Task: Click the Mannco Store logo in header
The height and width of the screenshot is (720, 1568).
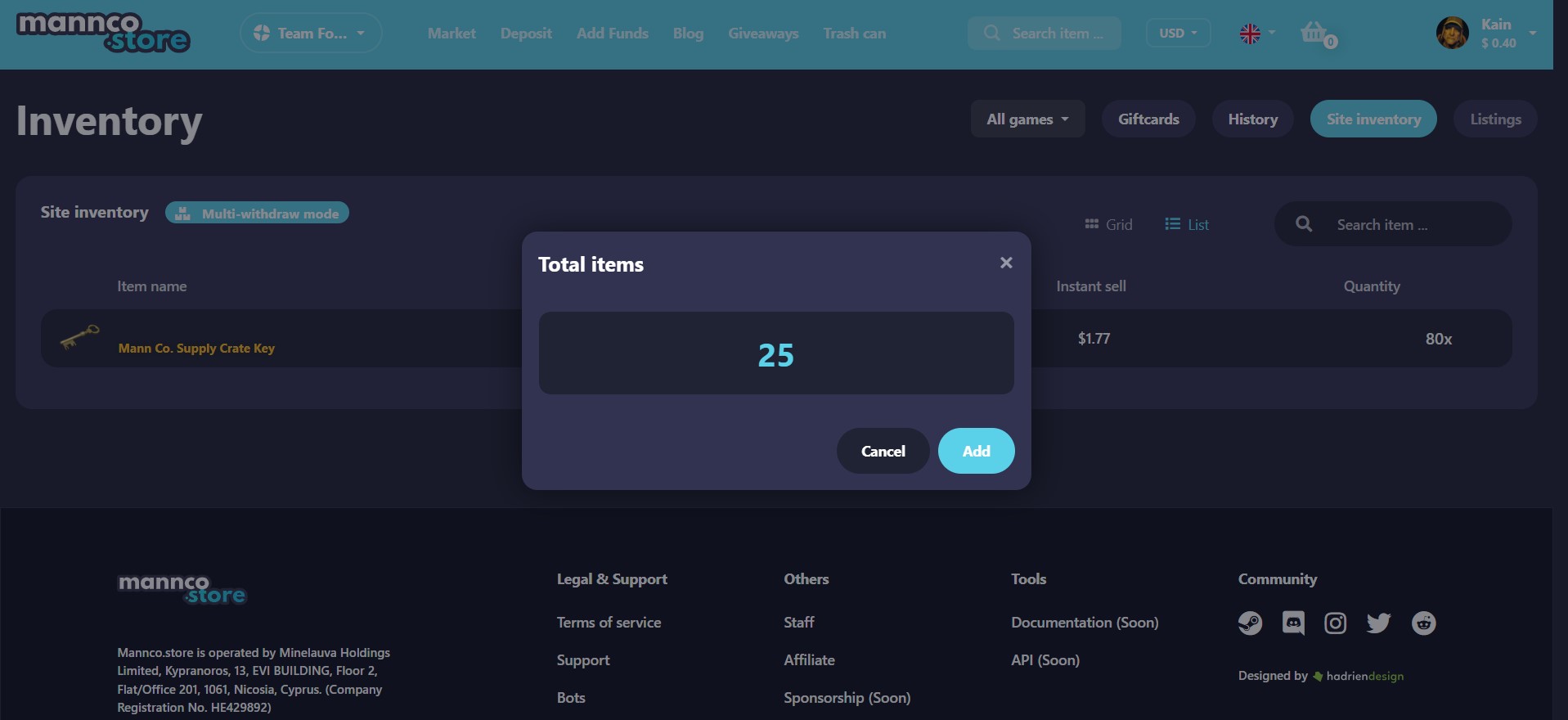Action: pos(103,33)
